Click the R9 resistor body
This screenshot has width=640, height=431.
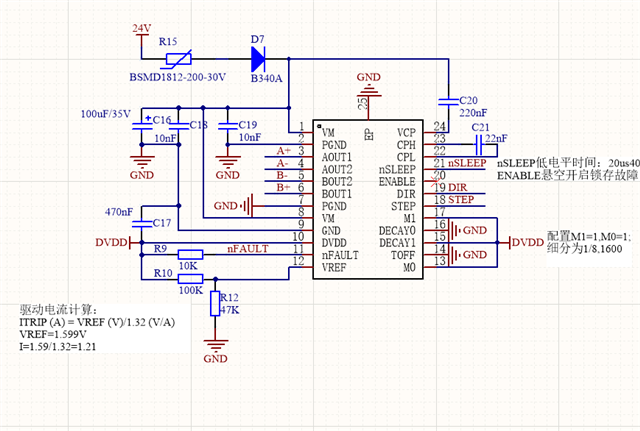click(191, 255)
